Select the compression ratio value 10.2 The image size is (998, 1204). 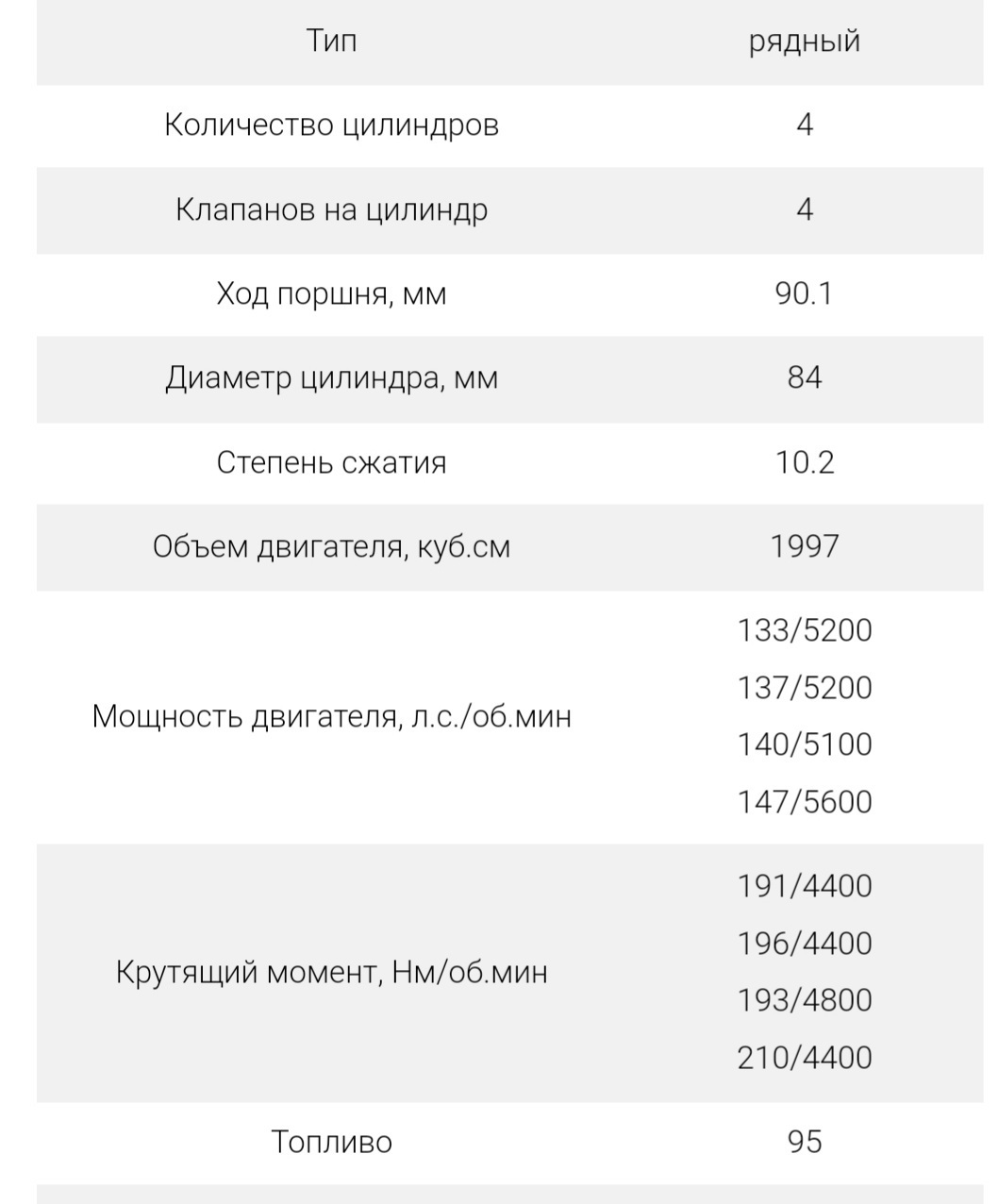804,463
